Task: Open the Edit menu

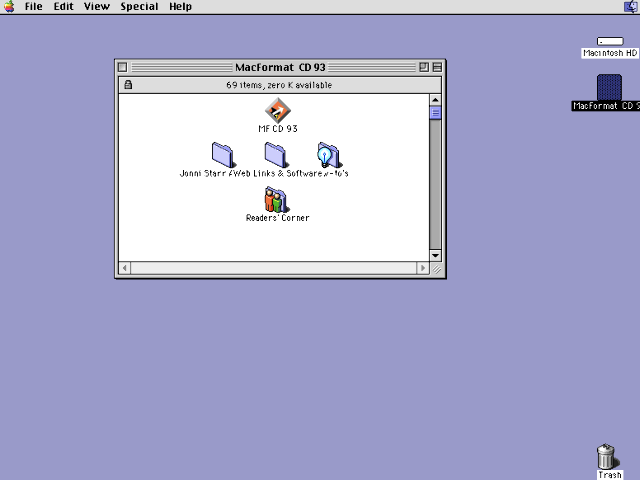Action: [64, 7]
